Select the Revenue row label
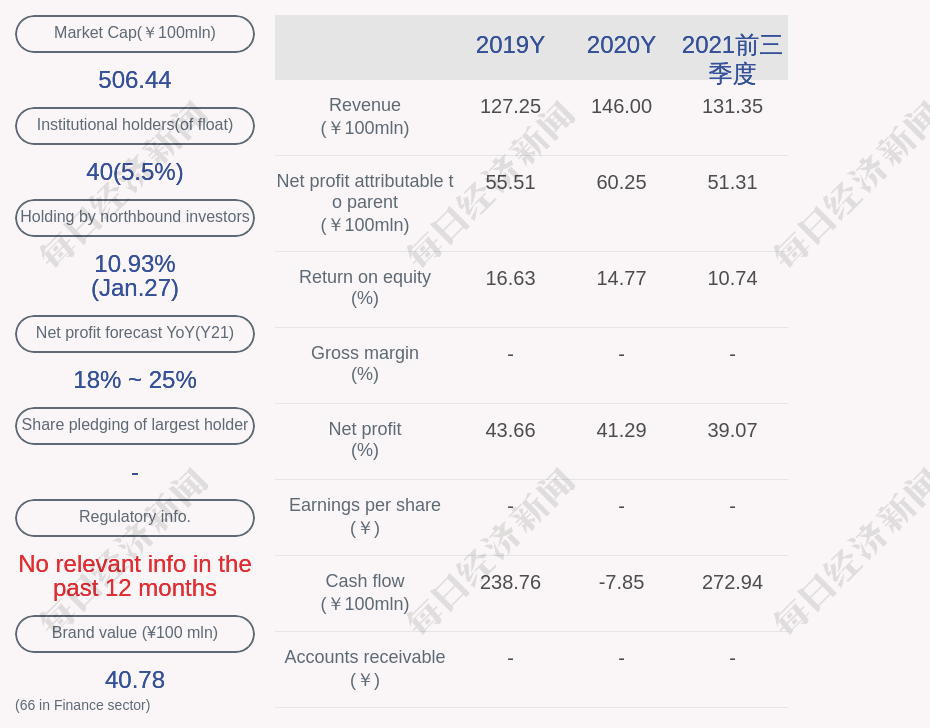This screenshot has height=728, width=930. click(365, 116)
